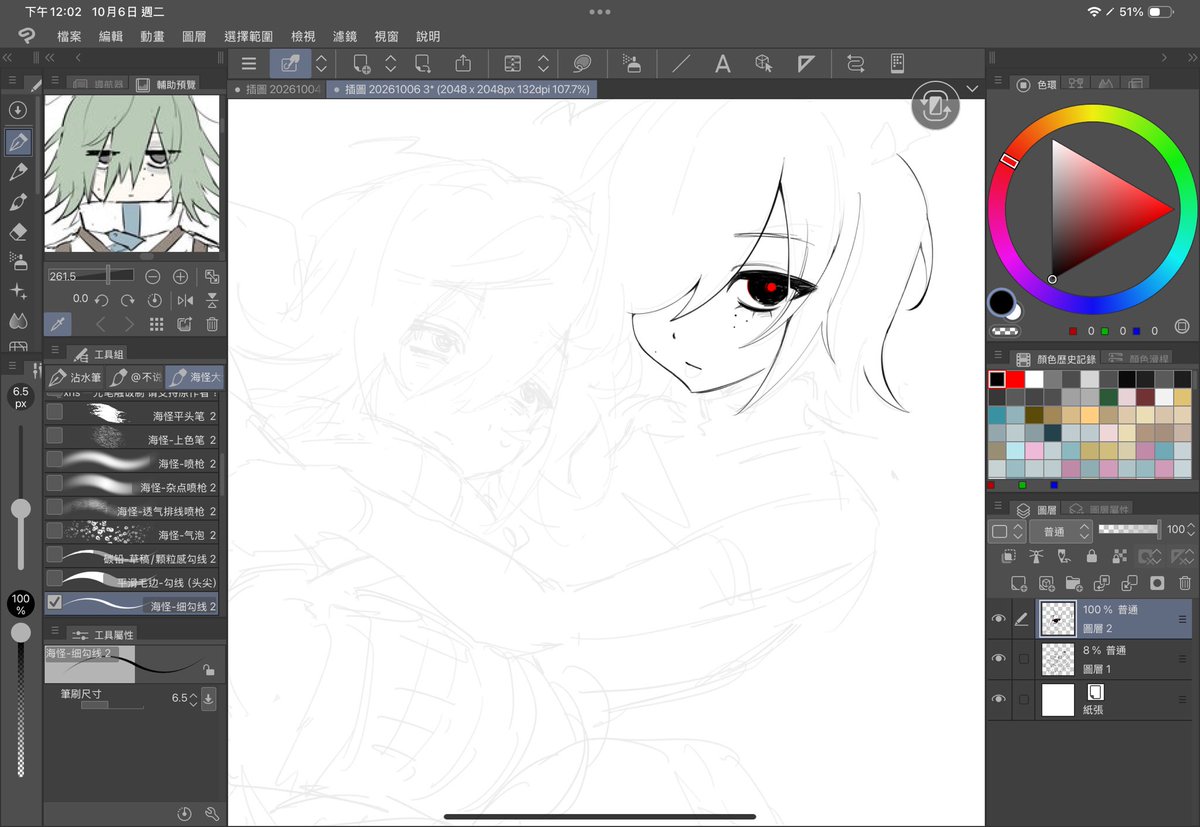The height and width of the screenshot is (827, 1200).
Task: Select the Blend droplet tool
Action: [17, 321]
